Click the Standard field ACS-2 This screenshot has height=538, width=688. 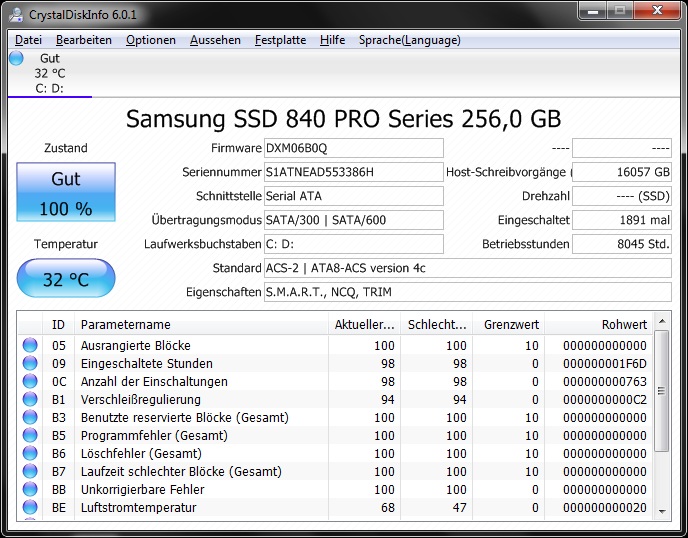click(x=468, y=268)
